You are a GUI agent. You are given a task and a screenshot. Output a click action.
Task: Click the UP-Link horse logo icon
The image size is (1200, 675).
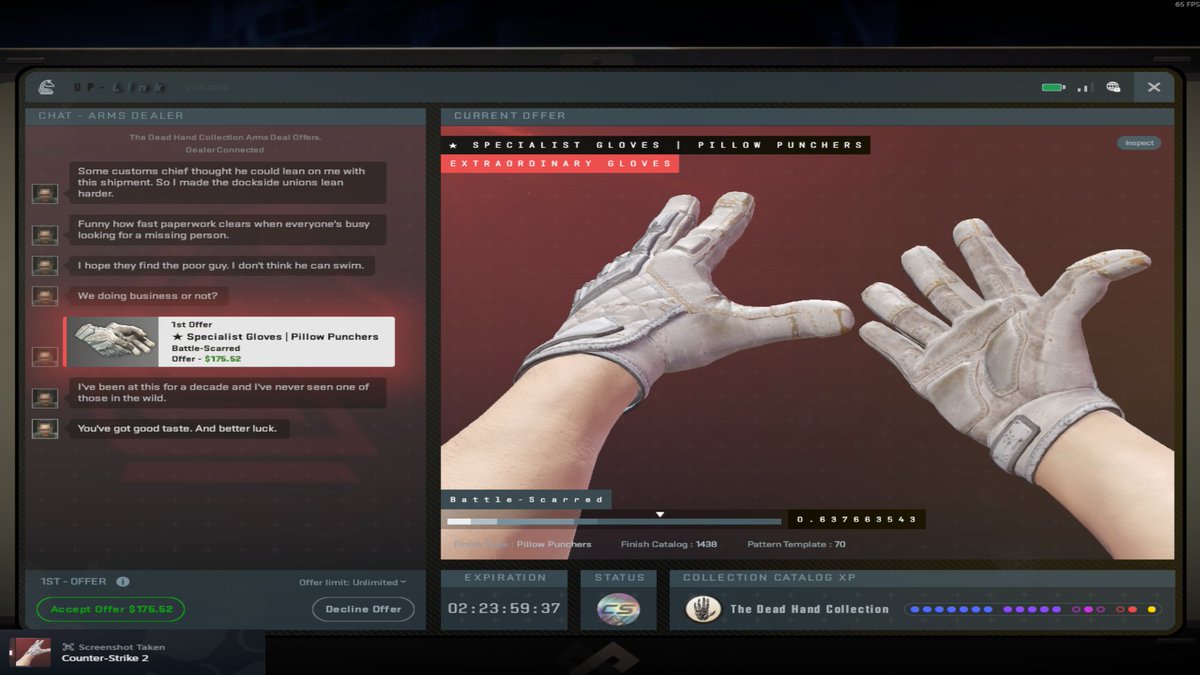click(x=46, y=87)
